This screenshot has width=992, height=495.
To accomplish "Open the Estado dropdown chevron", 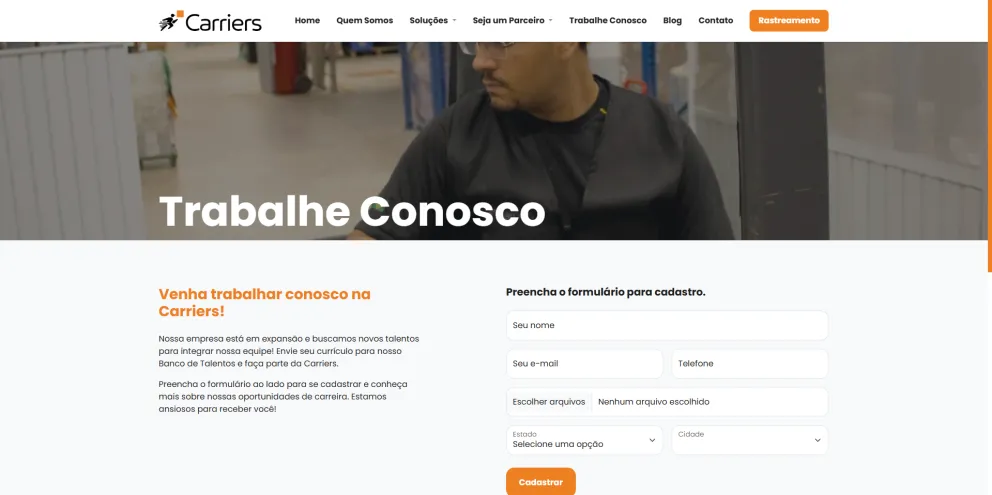I will [x=652, y=440].
